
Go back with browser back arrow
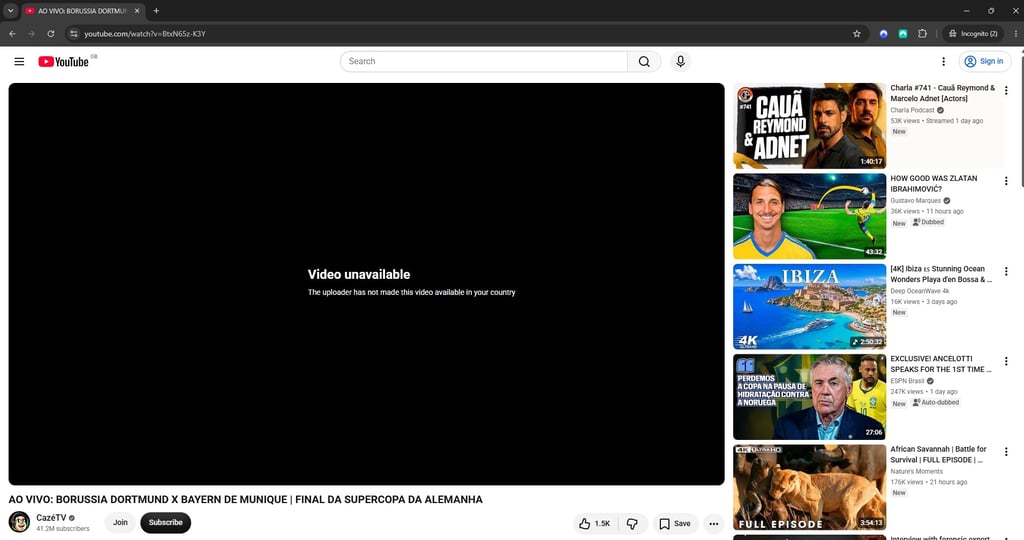coord(12,33)
